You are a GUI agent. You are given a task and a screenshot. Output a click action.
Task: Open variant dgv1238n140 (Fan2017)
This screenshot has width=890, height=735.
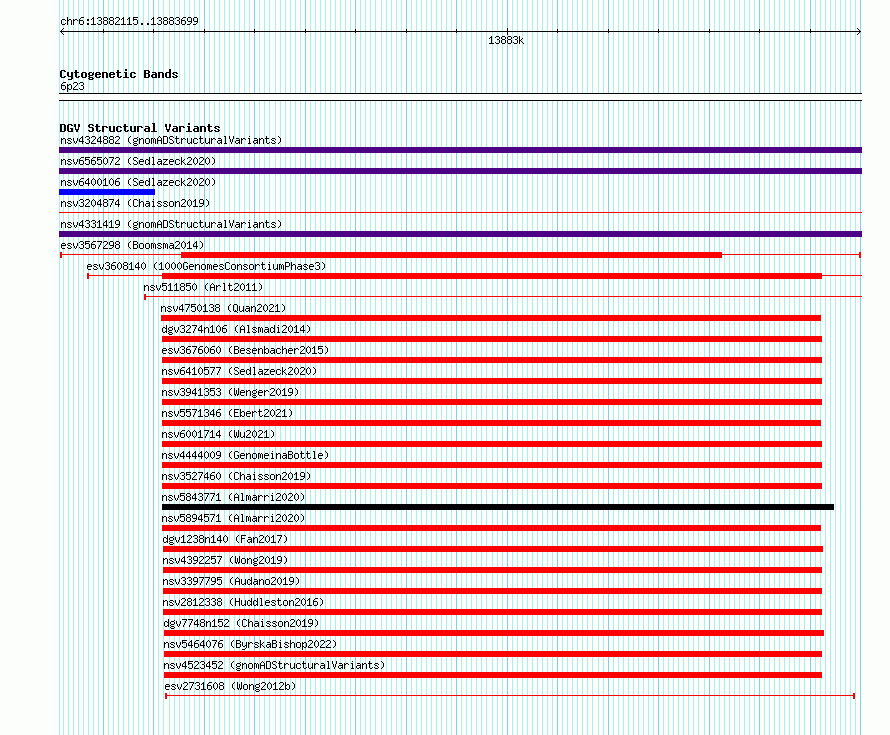[225, 539]
